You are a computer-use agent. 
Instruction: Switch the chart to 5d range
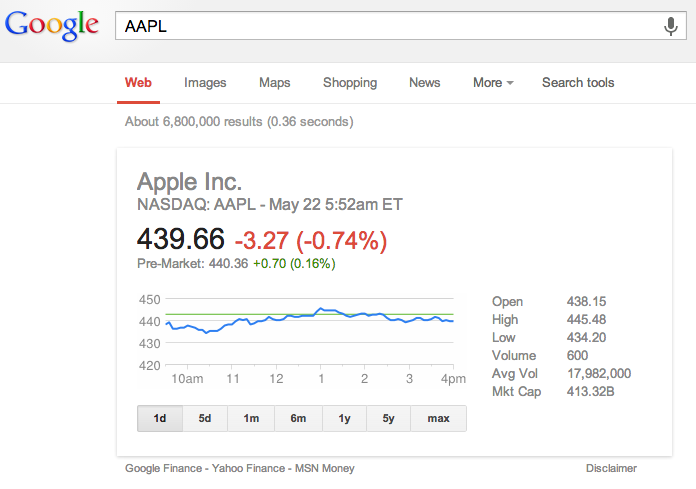coord(205,418)
